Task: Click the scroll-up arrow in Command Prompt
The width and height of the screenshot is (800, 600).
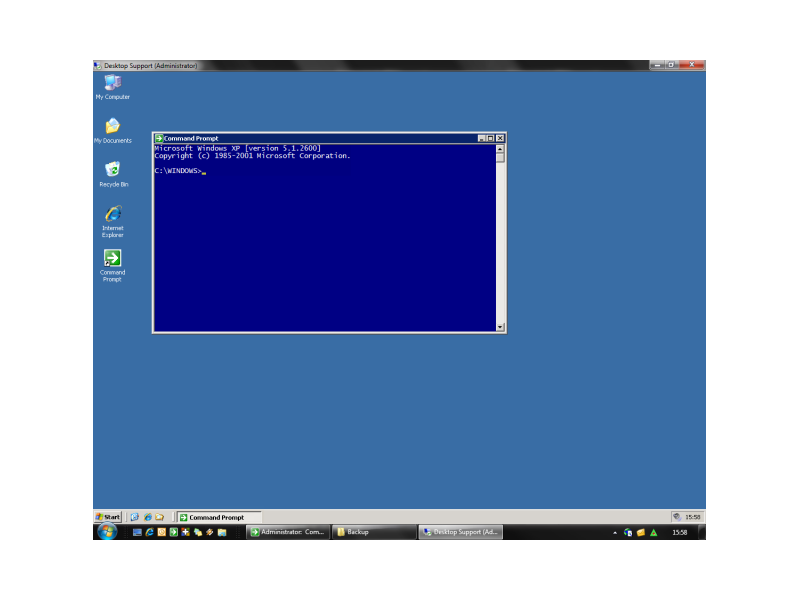Action: click(499, 147)
